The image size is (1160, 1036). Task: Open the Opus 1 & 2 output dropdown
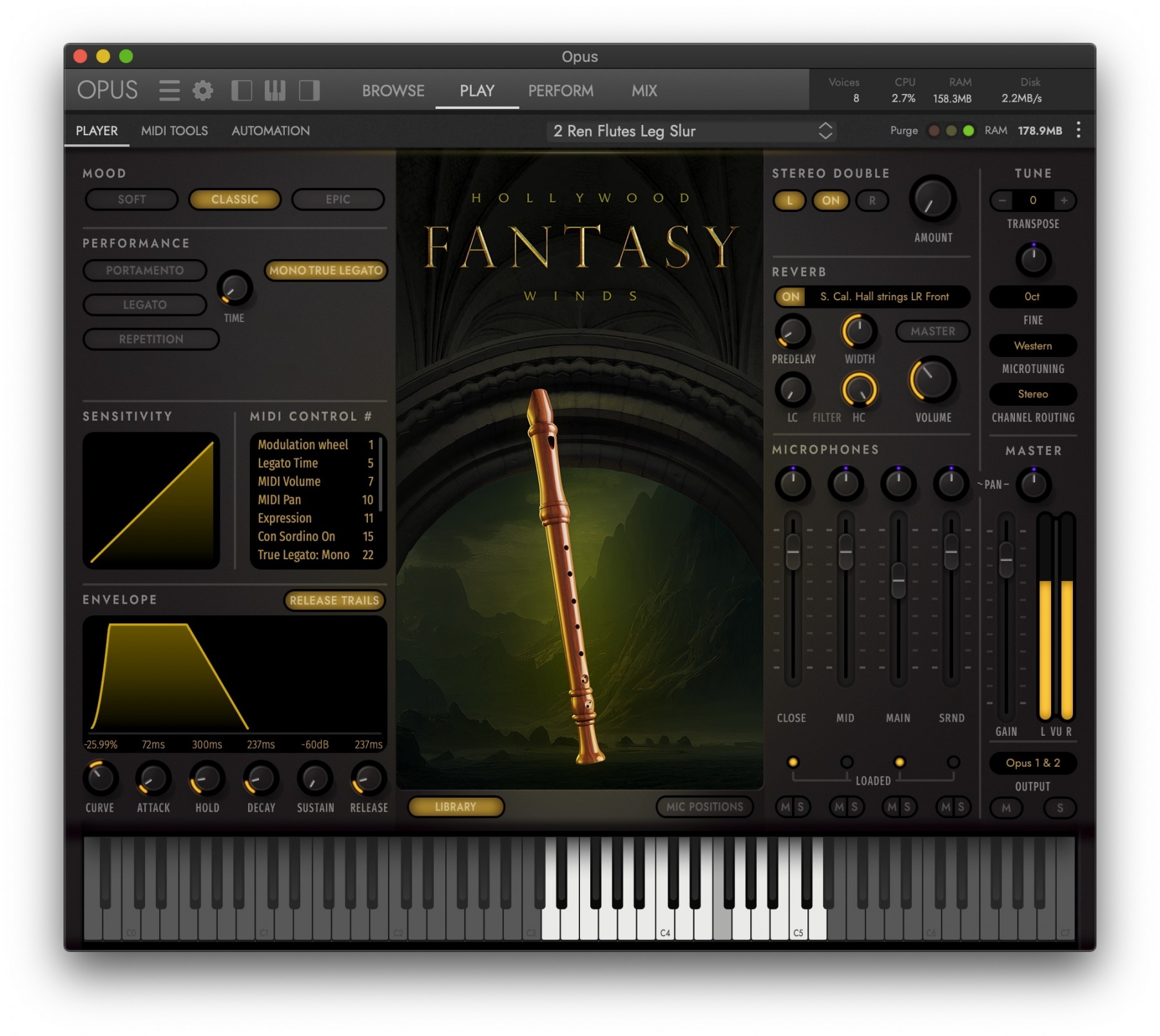coord(1032,763)
